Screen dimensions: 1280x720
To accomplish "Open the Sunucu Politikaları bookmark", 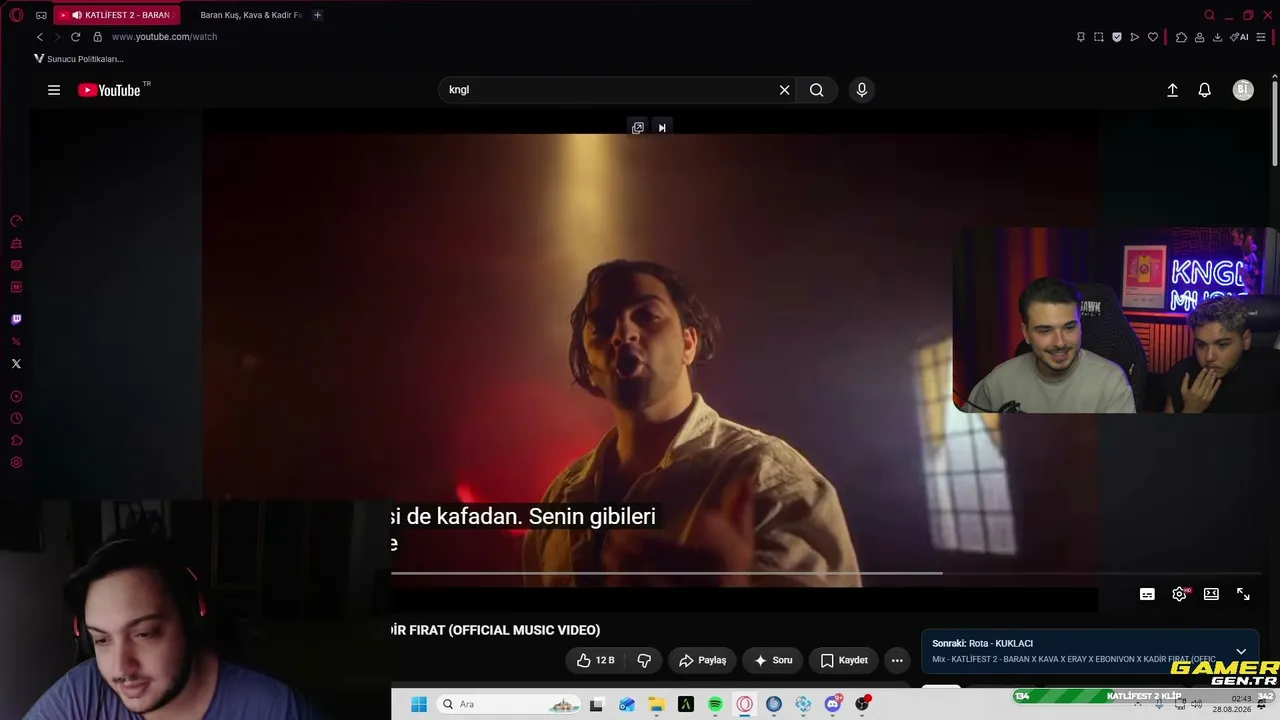I will 79,59.
